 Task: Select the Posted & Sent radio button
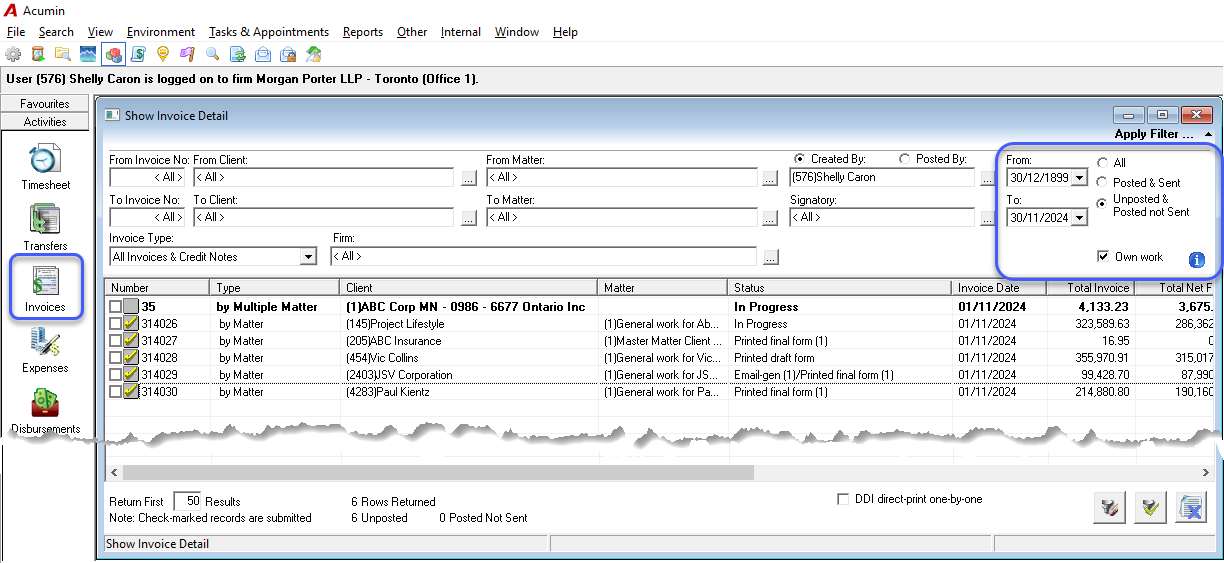1102,183
